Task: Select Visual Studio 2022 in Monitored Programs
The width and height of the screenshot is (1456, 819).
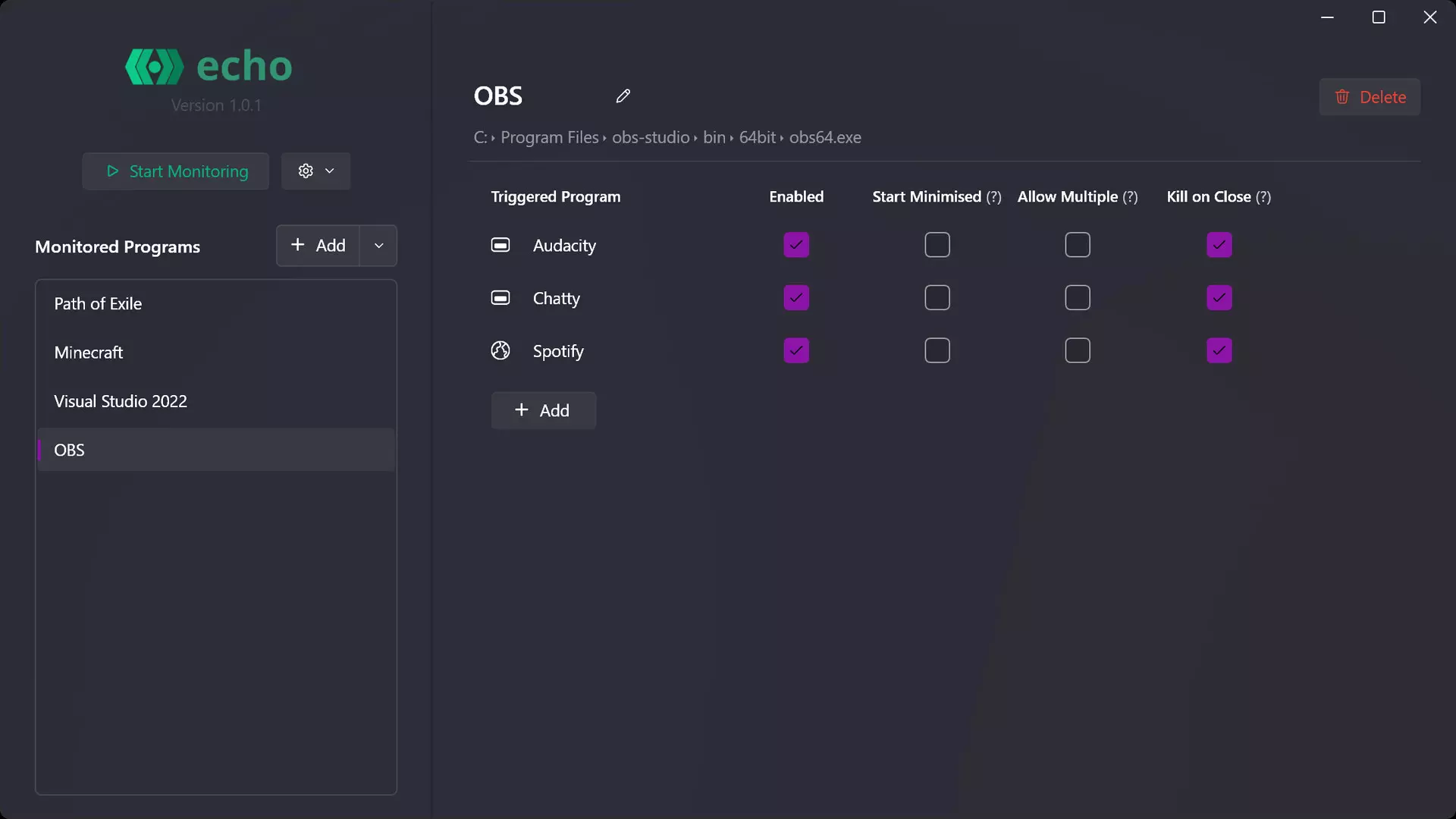Action: click(x=216, y=402)
